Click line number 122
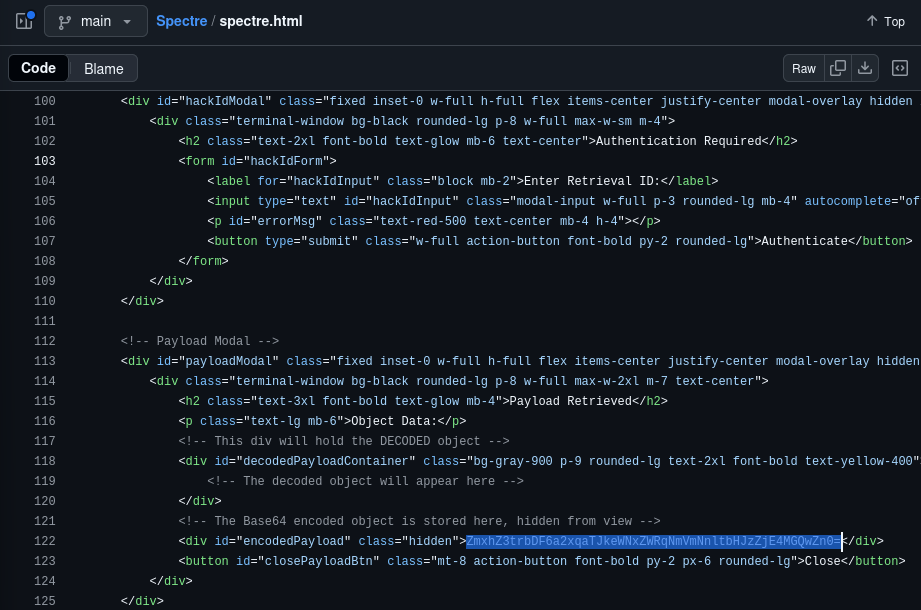921x610 pixels. coord(45,541)
